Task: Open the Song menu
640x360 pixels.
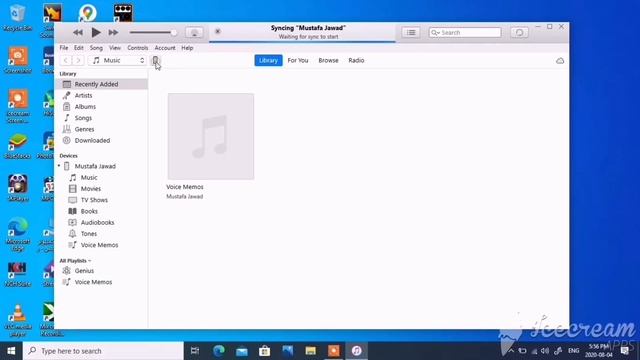Action: pos(96,48)
